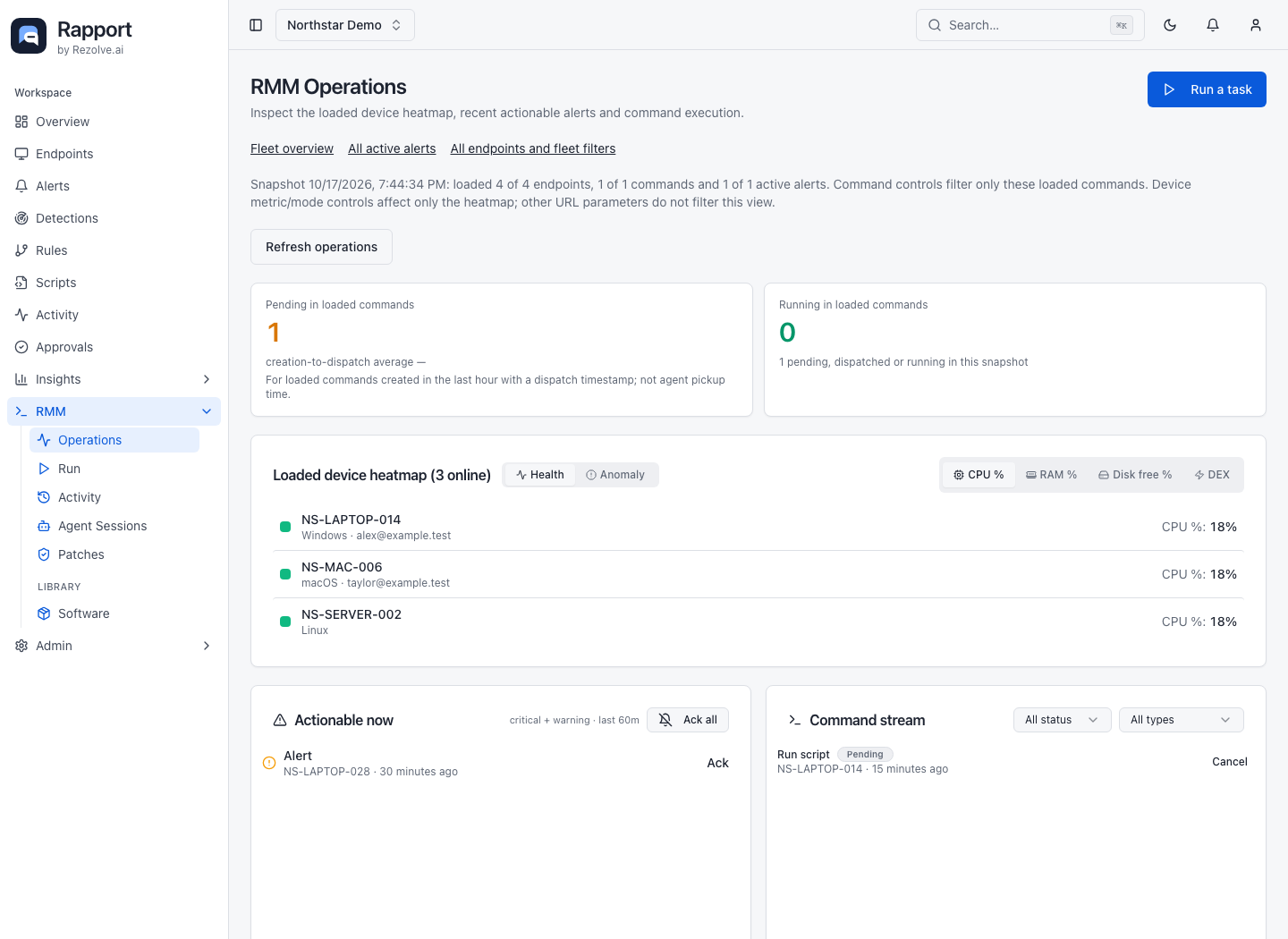The height and width of the screenshot is (939, 1288).
Task: Expand the Insights section
Action: click(x=114, y=379)
